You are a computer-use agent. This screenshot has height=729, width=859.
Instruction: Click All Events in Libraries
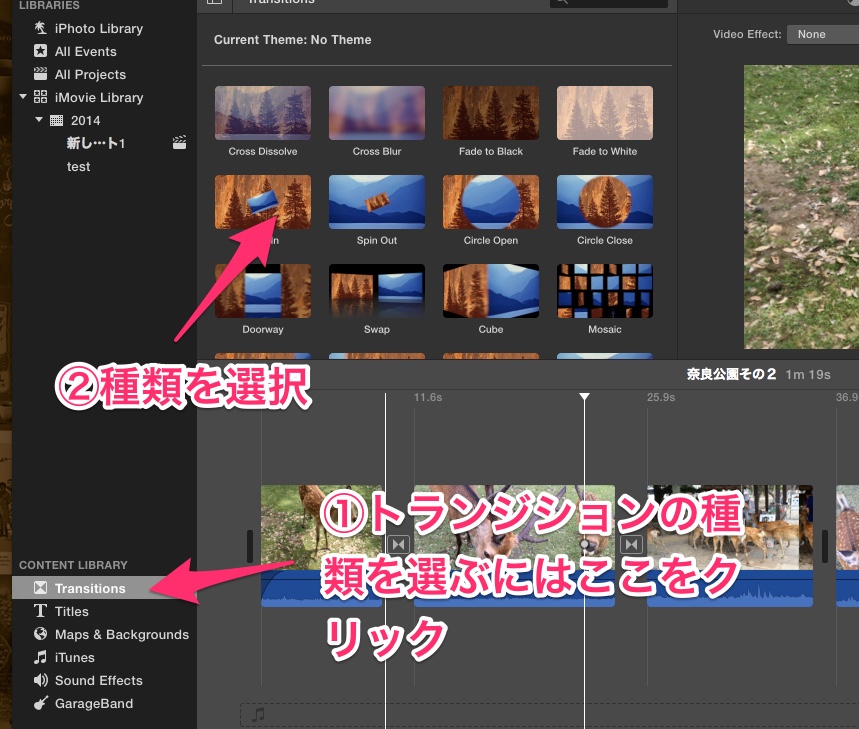(x=84, y=51)
